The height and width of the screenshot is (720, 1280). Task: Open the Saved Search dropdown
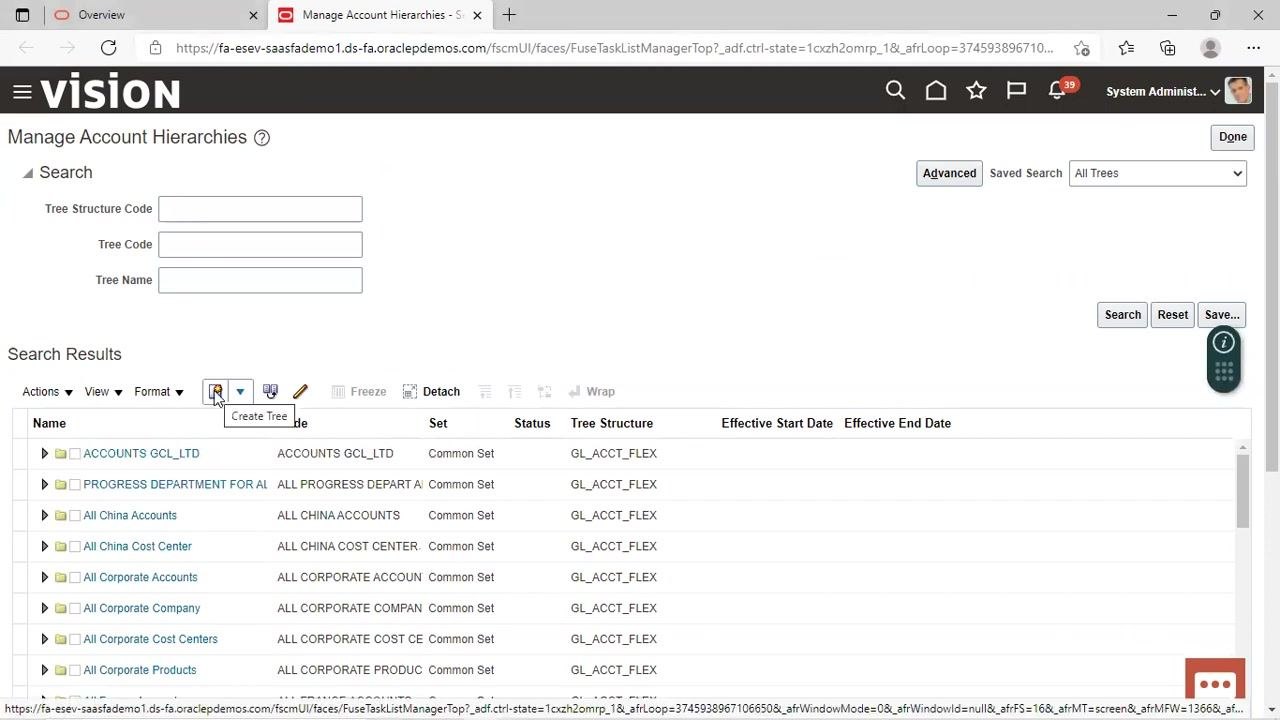tap(1157, 173)
